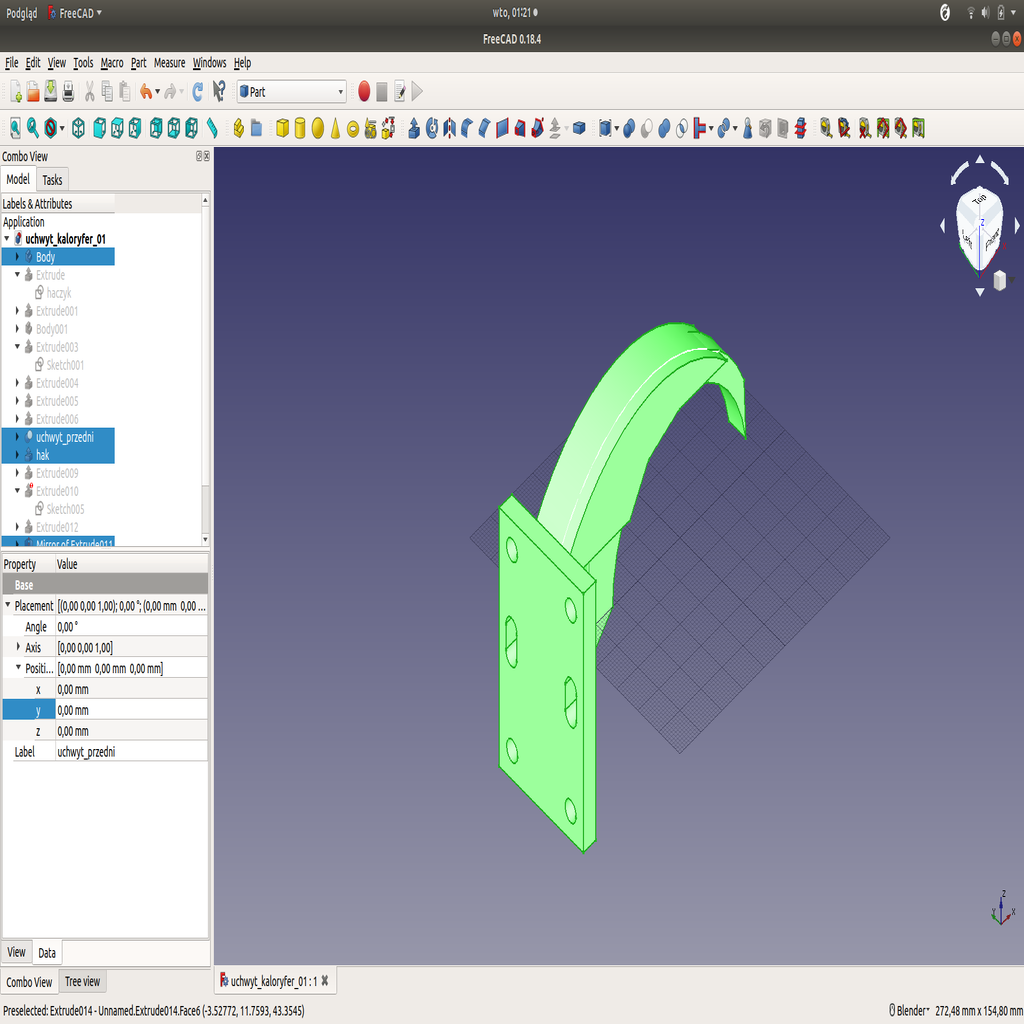Click the Fit-all magnifier view icon
This screenshot has height=1024, width=1024.
(15, 128)
